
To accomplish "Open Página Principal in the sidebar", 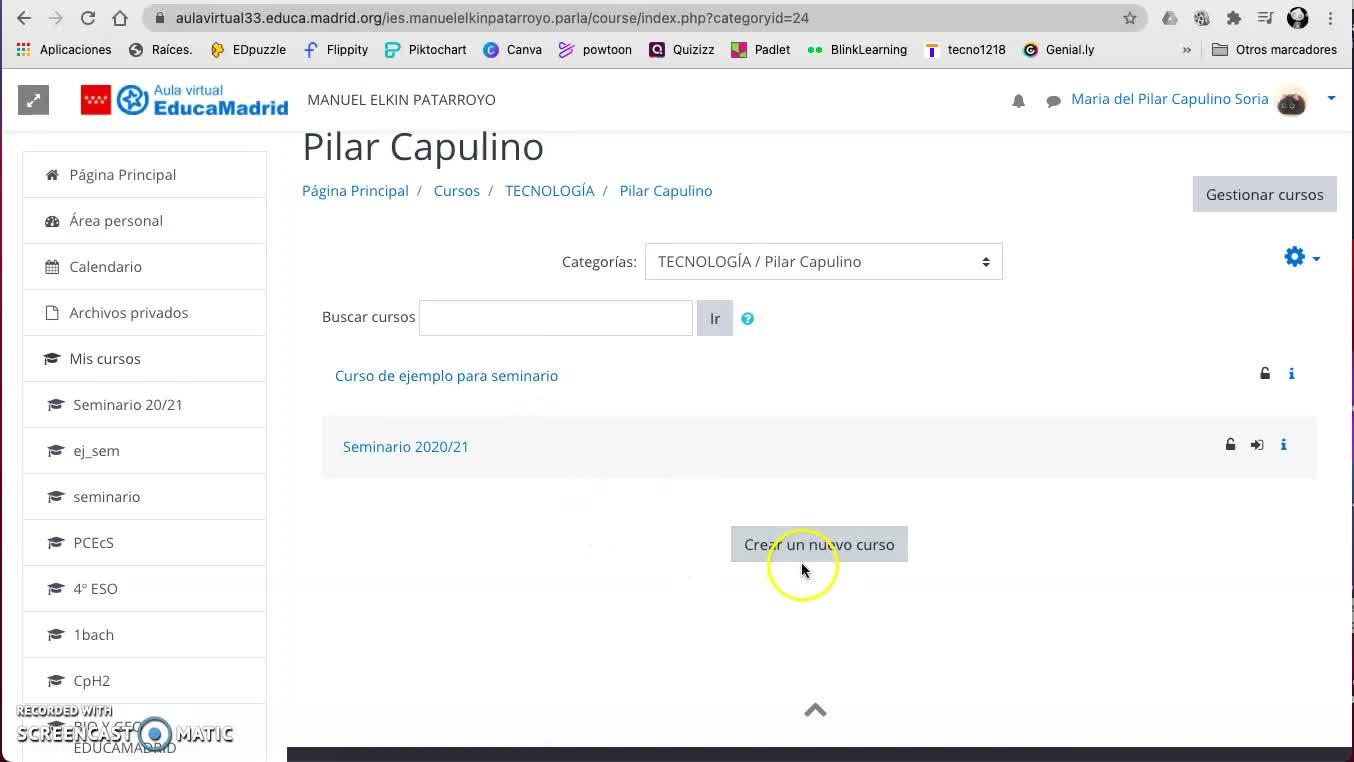I will 145,175.
